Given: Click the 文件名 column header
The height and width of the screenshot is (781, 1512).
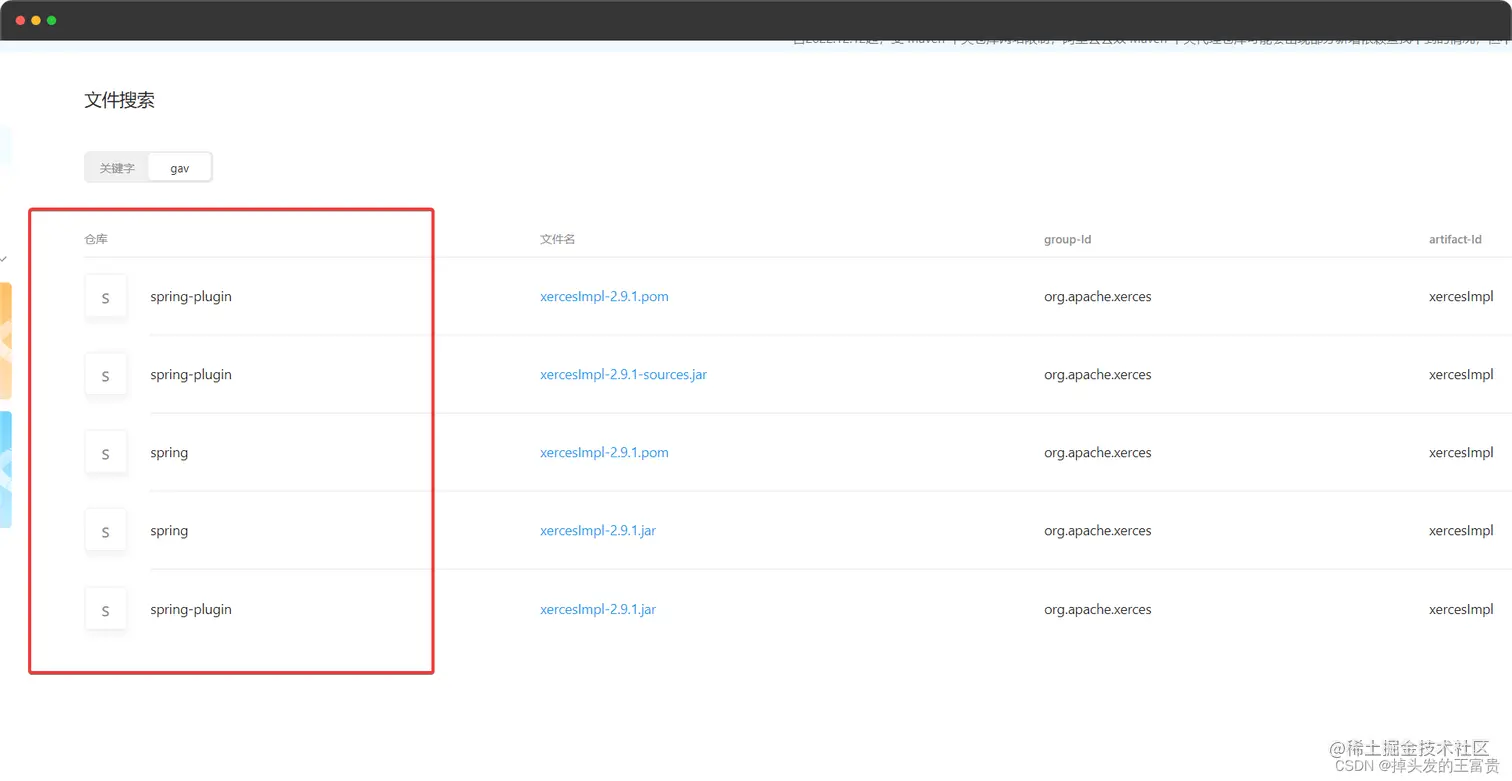Looking at the screenshot, I should [x=557, y=240].
